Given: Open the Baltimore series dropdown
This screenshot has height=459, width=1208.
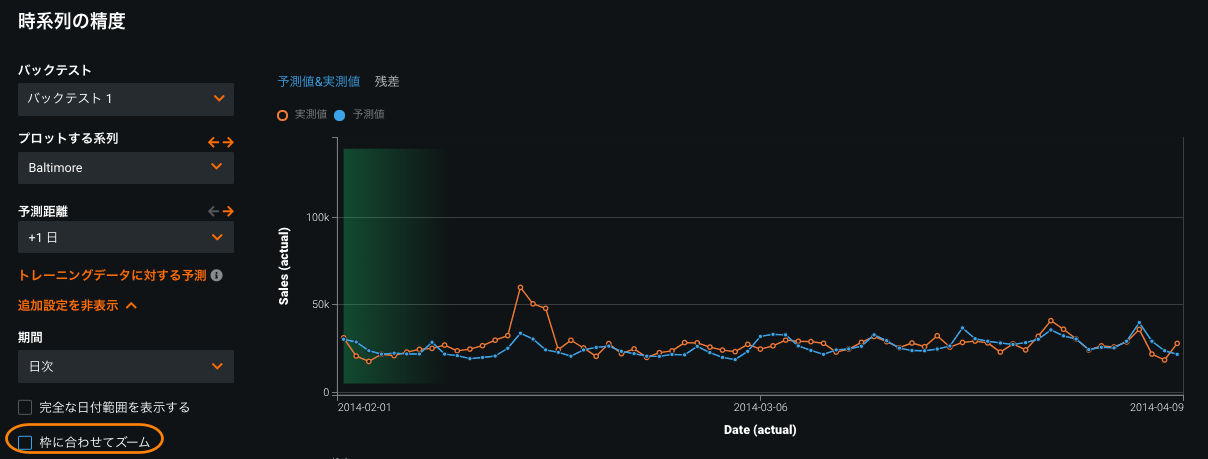Looking at the screenshot, I should (x=126, y=168).
